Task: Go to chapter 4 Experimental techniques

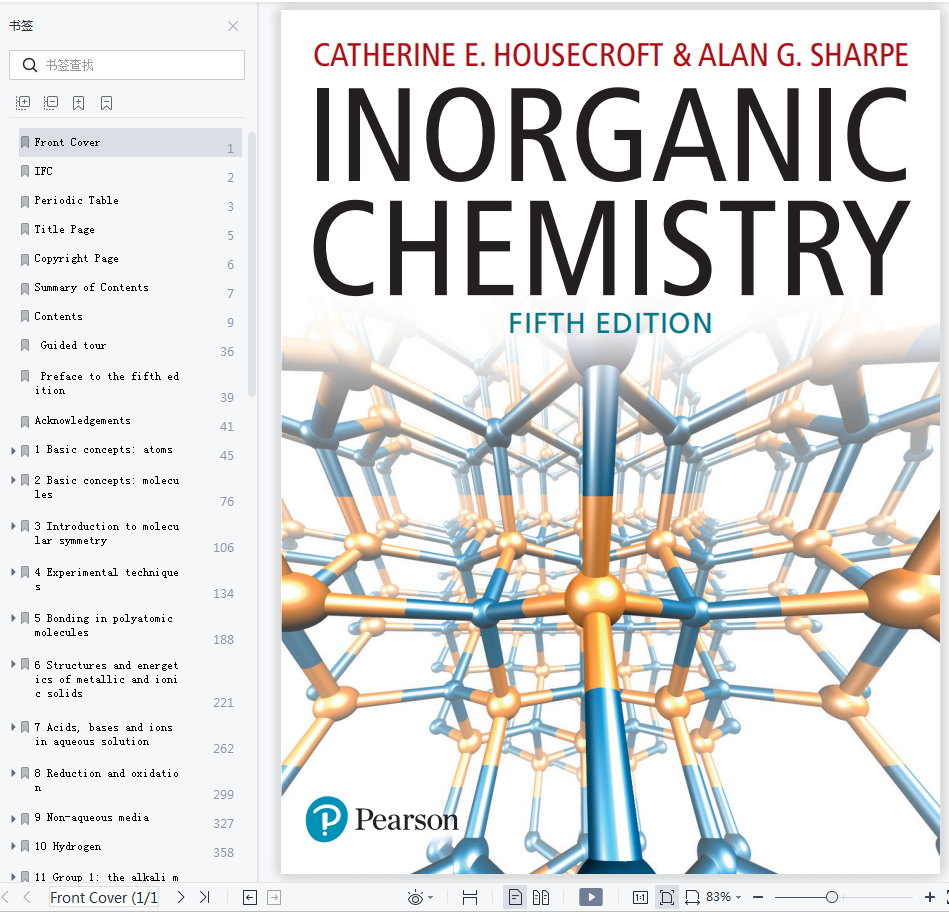Action: (107, 579)
